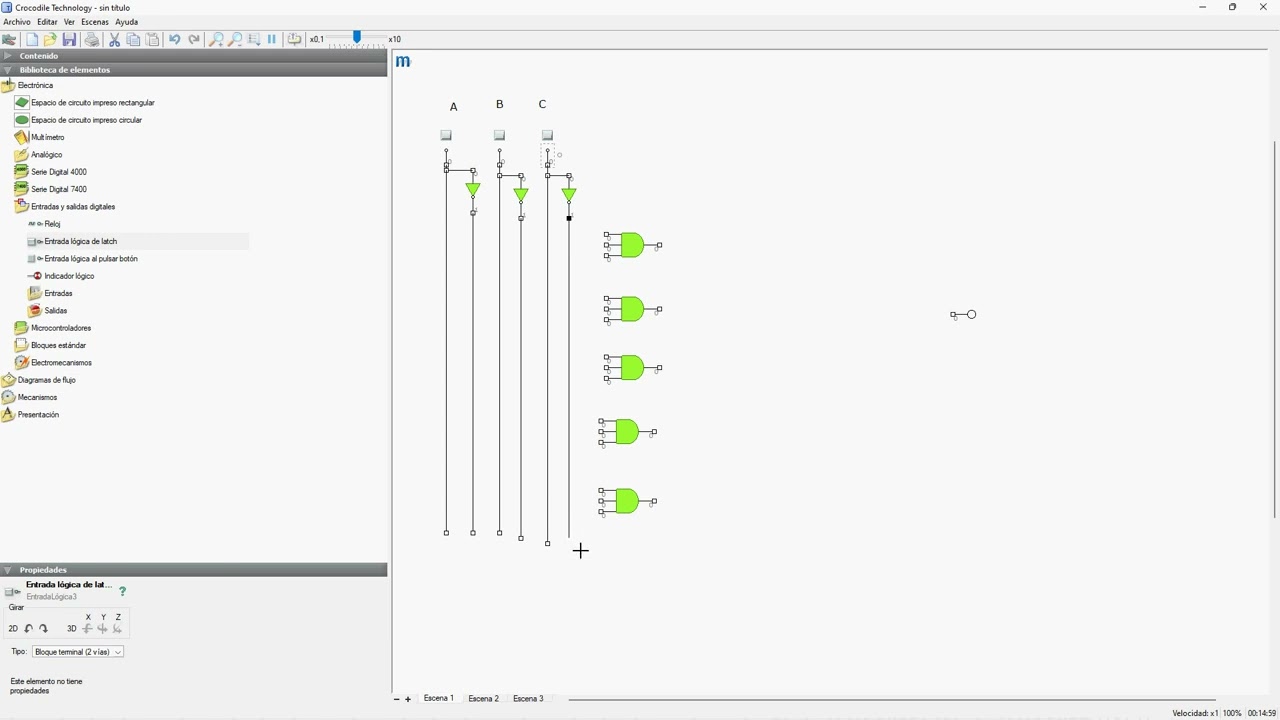
Task: Toggle the latch logic input B
Action: tap(499, 135)
